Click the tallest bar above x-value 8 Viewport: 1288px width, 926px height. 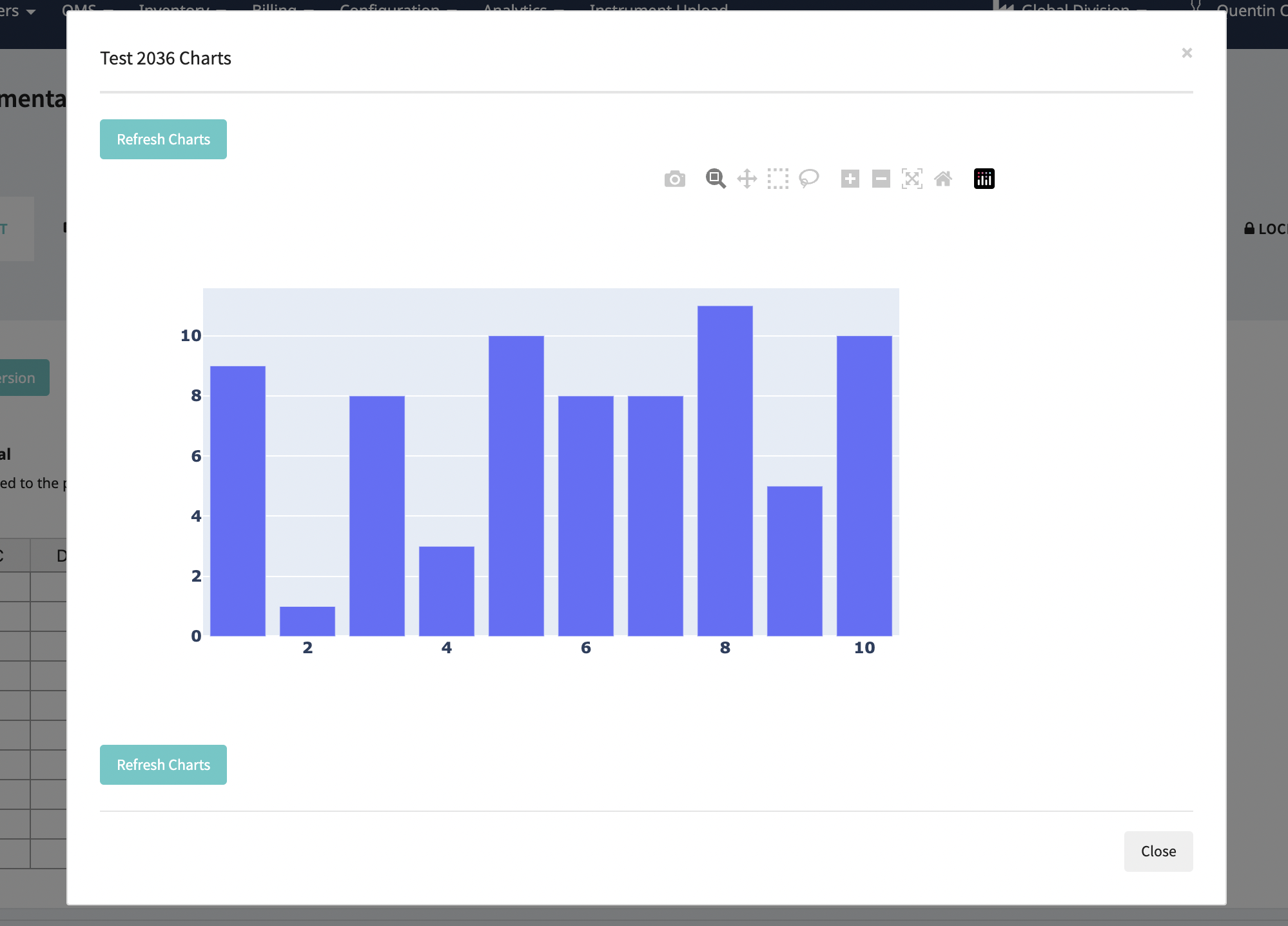coord(725,471)
